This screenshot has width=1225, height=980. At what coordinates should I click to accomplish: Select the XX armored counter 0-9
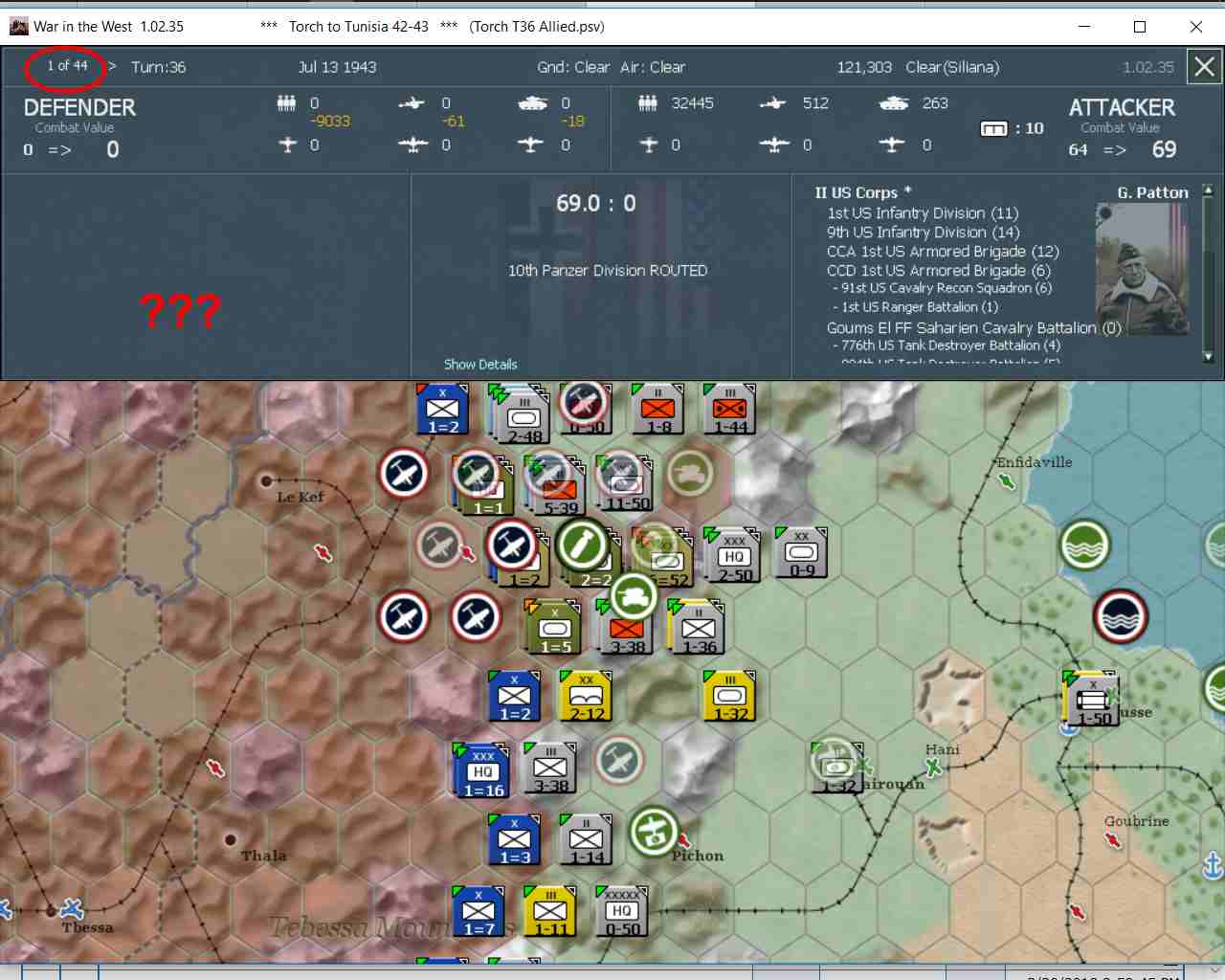[802, 552]
